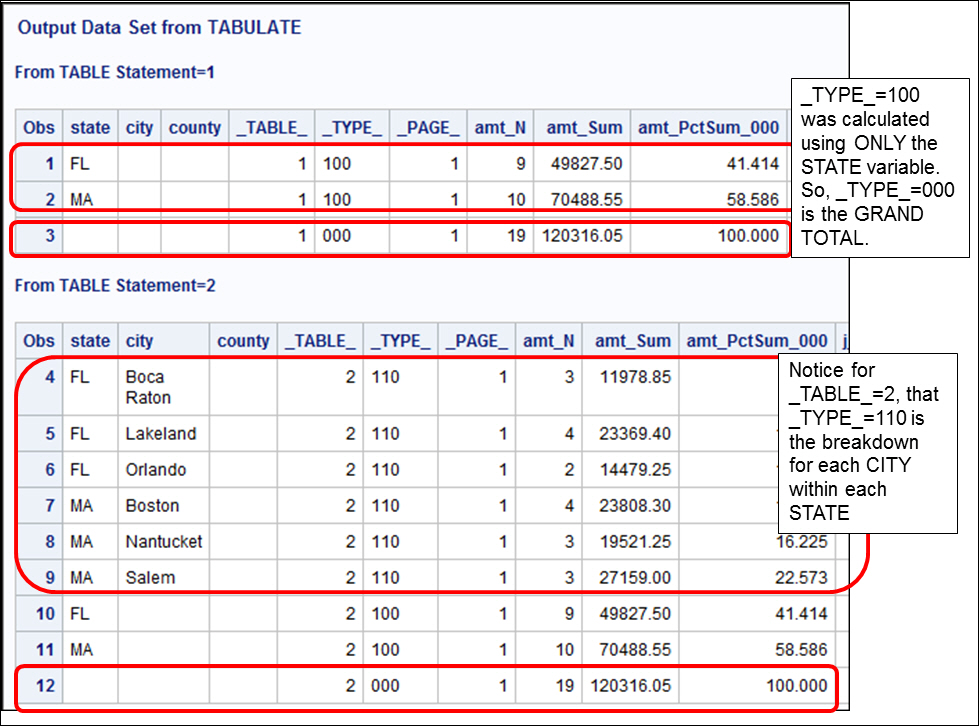Image resolution: width=979 pixels, height=726 pixels.
Task: Click the county column header in second table
Action: (x=243, y=341)
